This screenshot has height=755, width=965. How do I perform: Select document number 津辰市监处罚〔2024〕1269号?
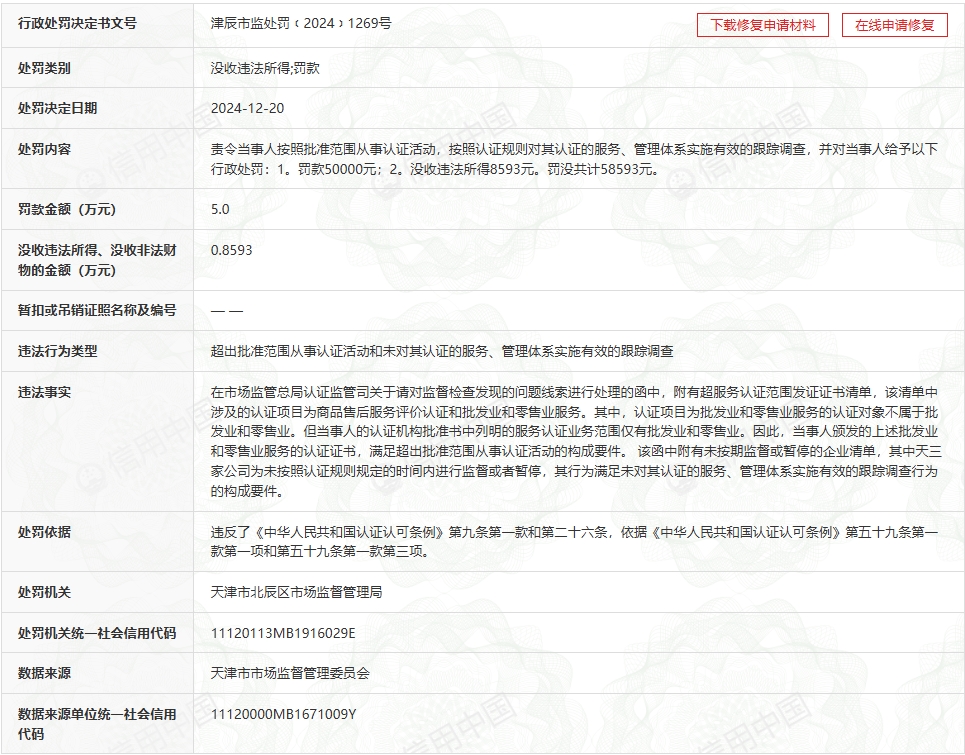pos(300,23)
